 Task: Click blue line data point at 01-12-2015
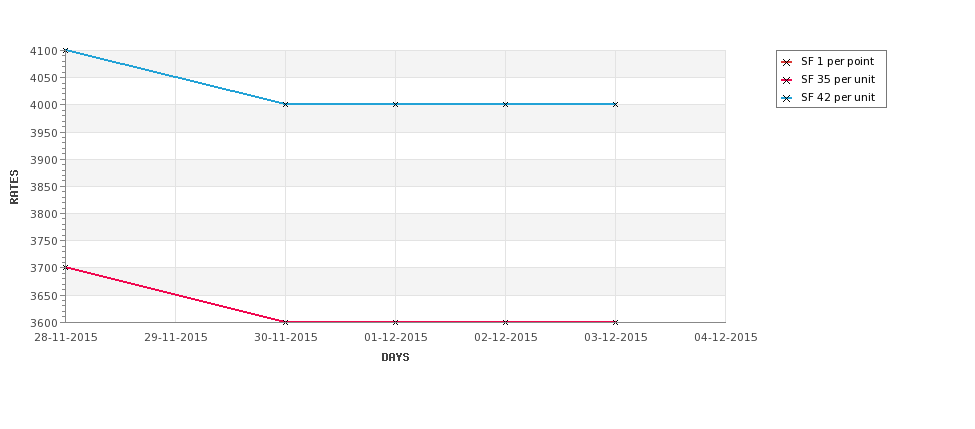tap(395, 104)
